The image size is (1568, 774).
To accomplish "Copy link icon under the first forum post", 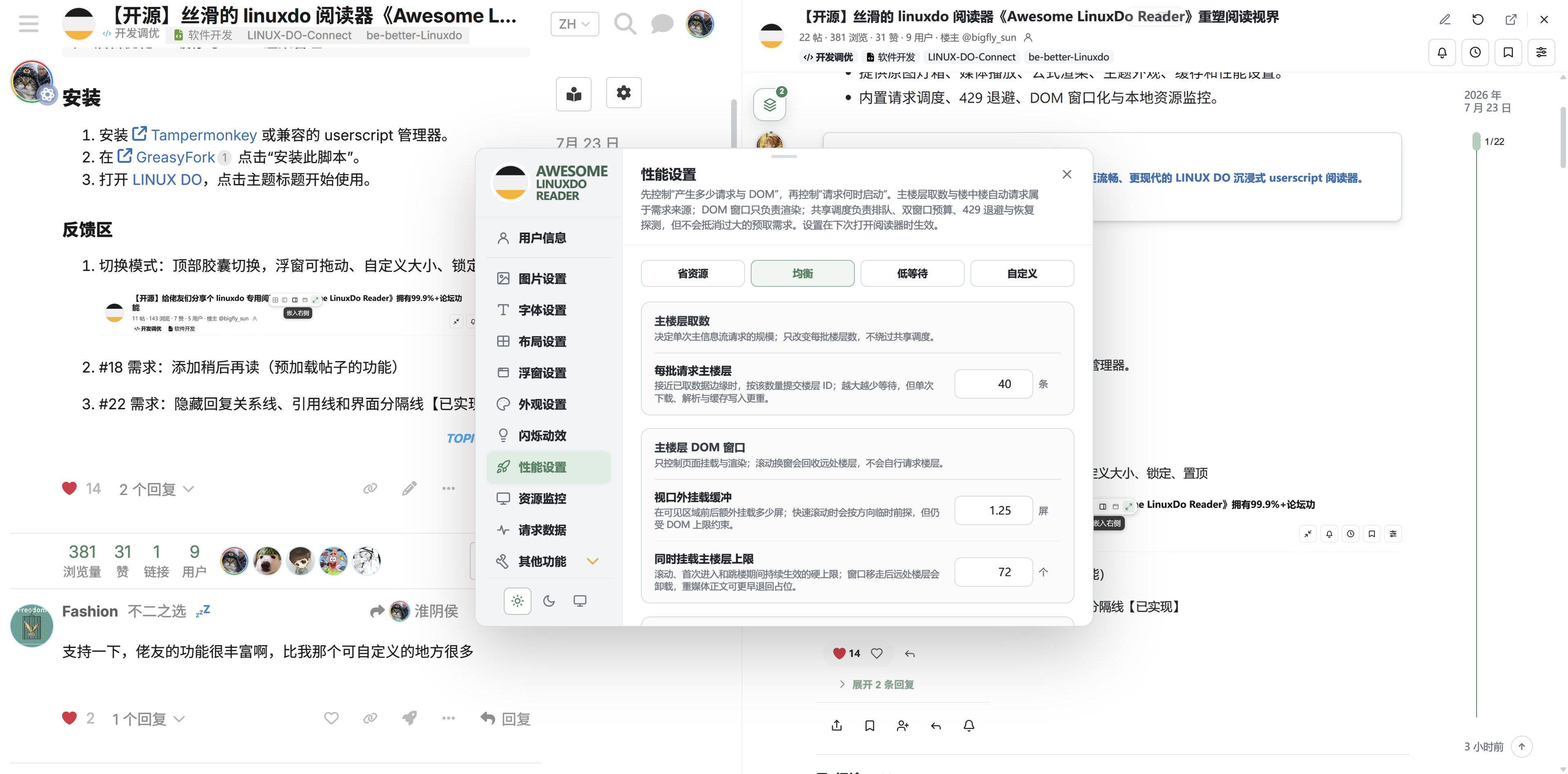I will tap(370, 489).
